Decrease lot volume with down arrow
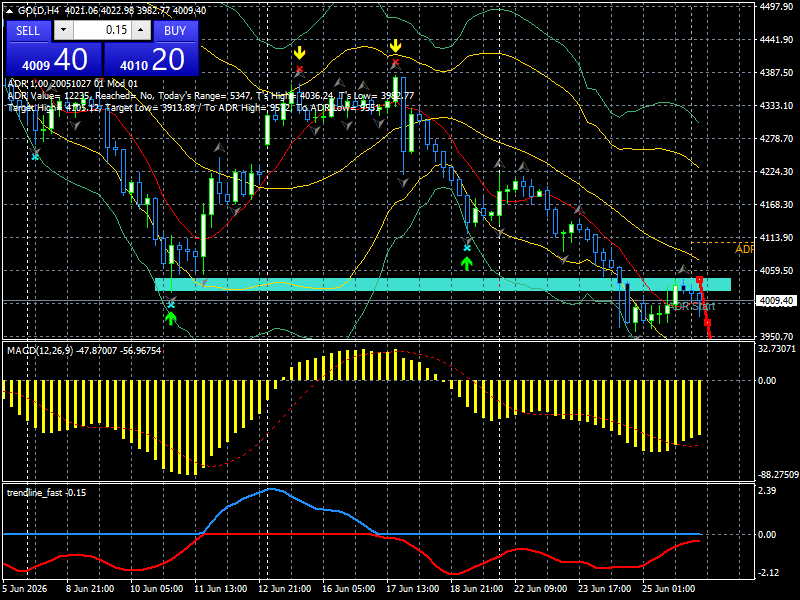Image resolution: width=800 pixels, height=600 pixels. tap(63, 31)
